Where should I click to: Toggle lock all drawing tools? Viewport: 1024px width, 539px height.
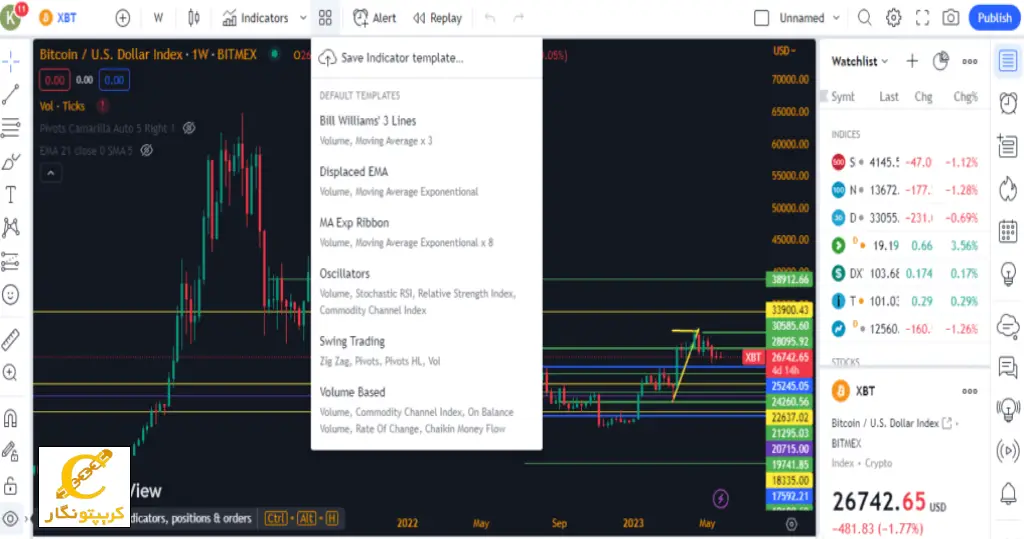[10, 485]
